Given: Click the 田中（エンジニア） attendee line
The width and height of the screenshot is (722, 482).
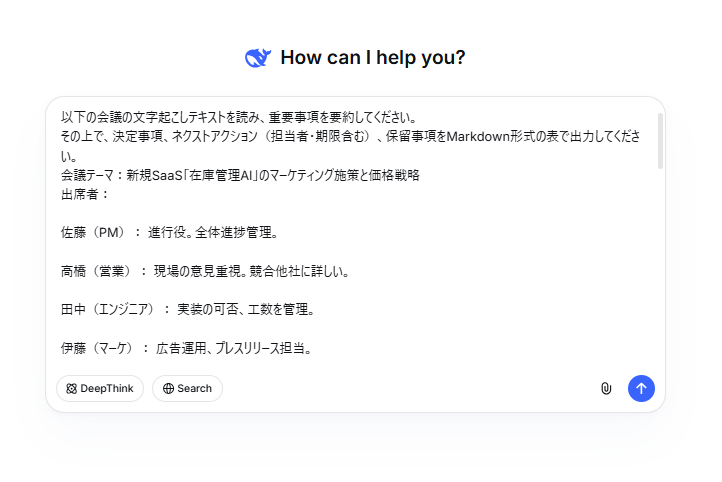Looking at the screenshot, I should point(188,310).
